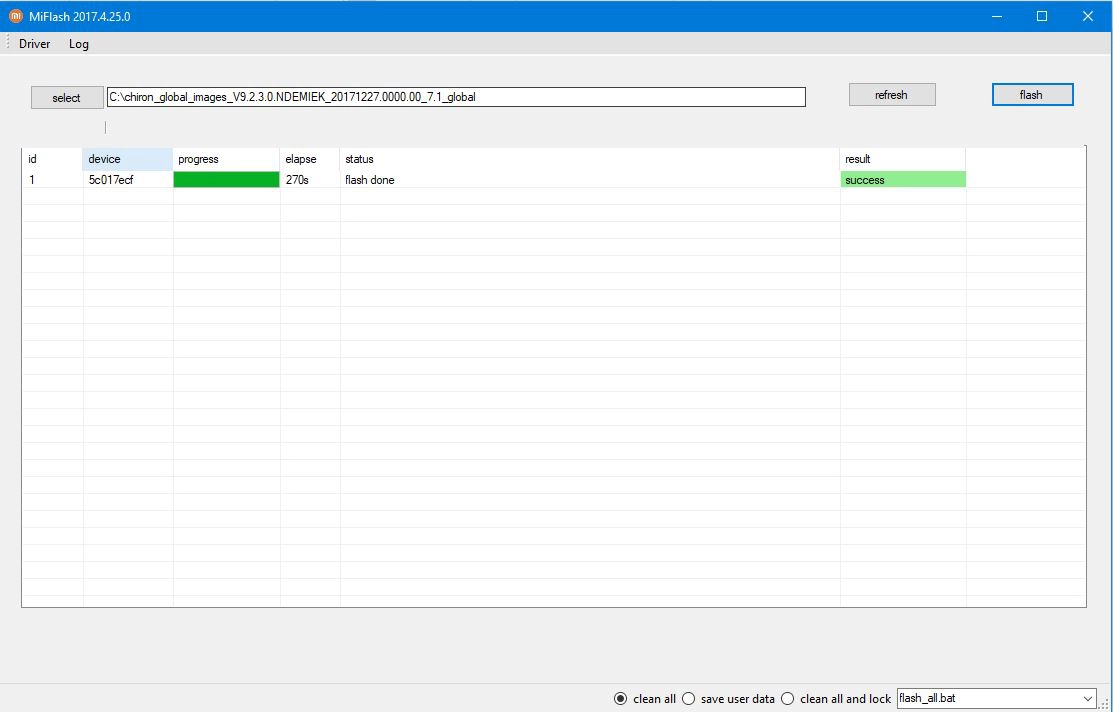Click the elapse column header

pyautogui.click(x=310, y=159)
